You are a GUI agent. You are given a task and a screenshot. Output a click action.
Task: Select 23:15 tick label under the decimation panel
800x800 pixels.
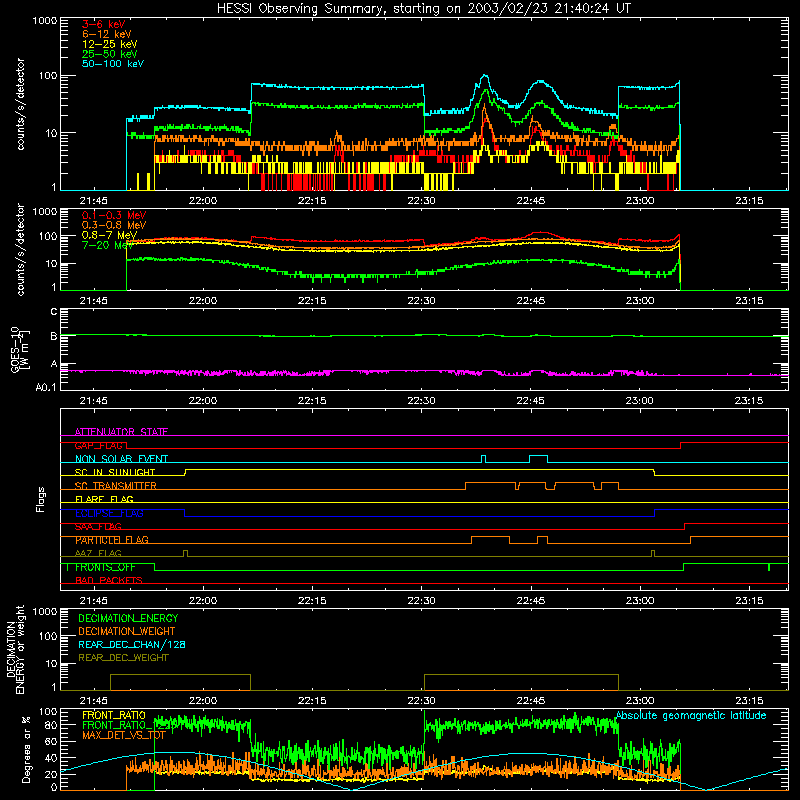(749, 701)
